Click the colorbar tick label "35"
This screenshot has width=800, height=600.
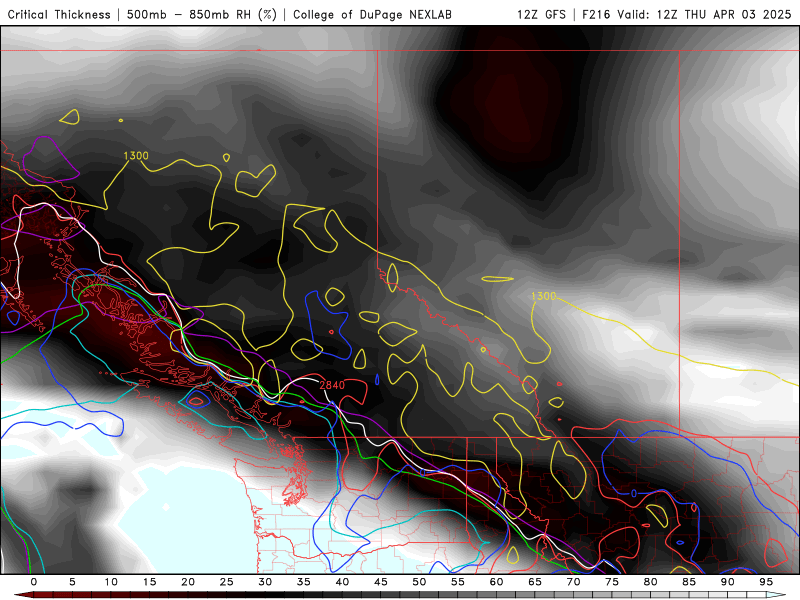pyautogui.click(x=304, y=582)
